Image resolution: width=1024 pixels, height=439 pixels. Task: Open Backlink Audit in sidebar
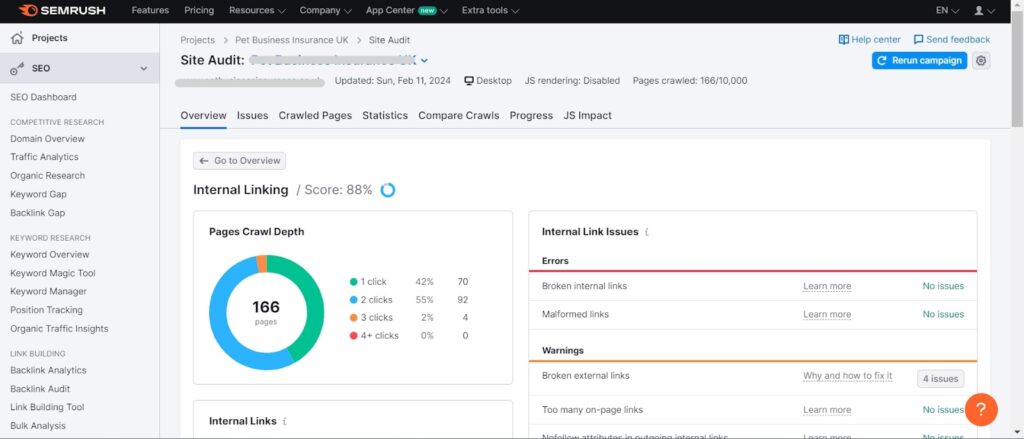pos(40,389)
